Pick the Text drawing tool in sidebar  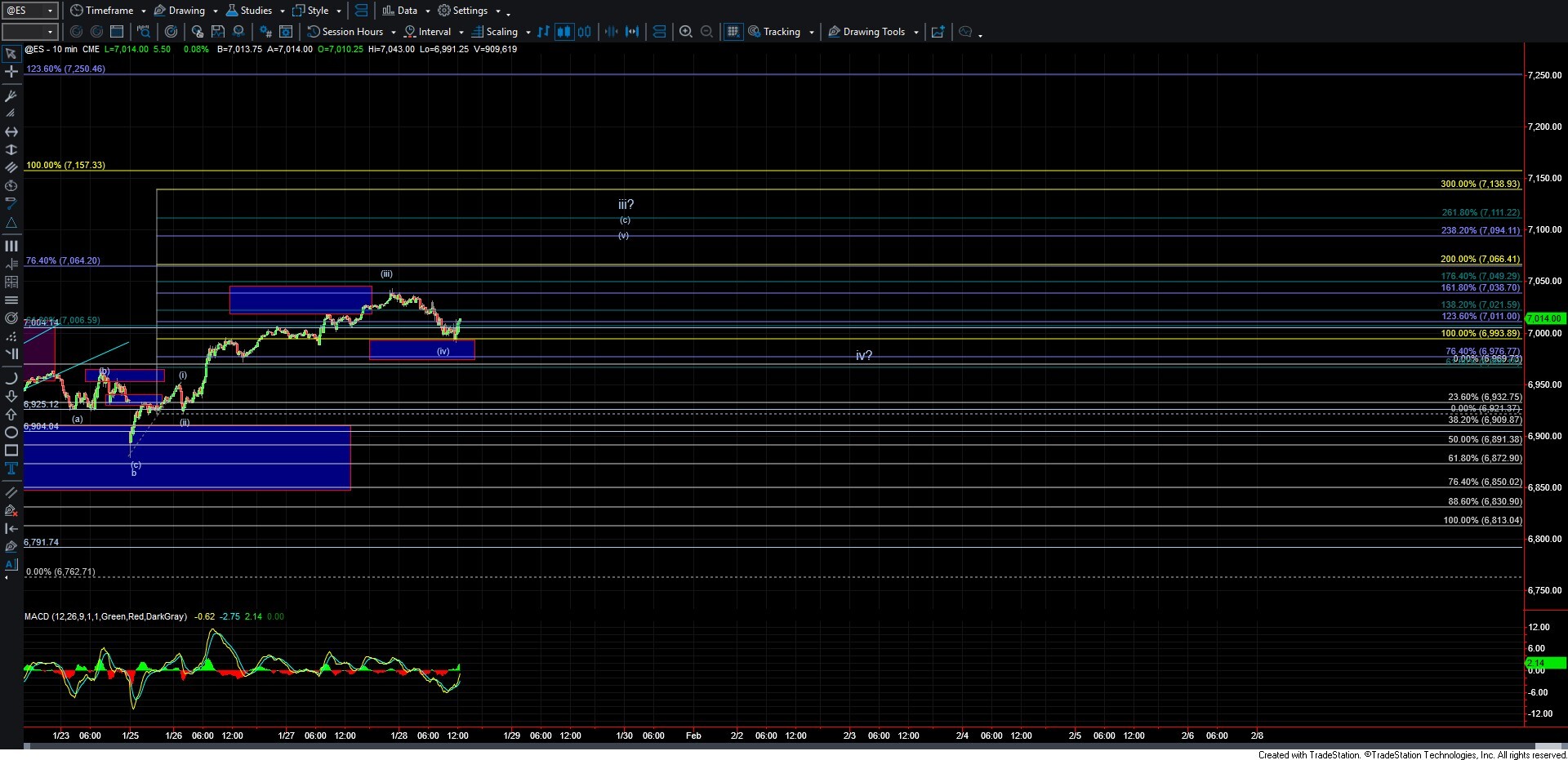click(11, 468)
